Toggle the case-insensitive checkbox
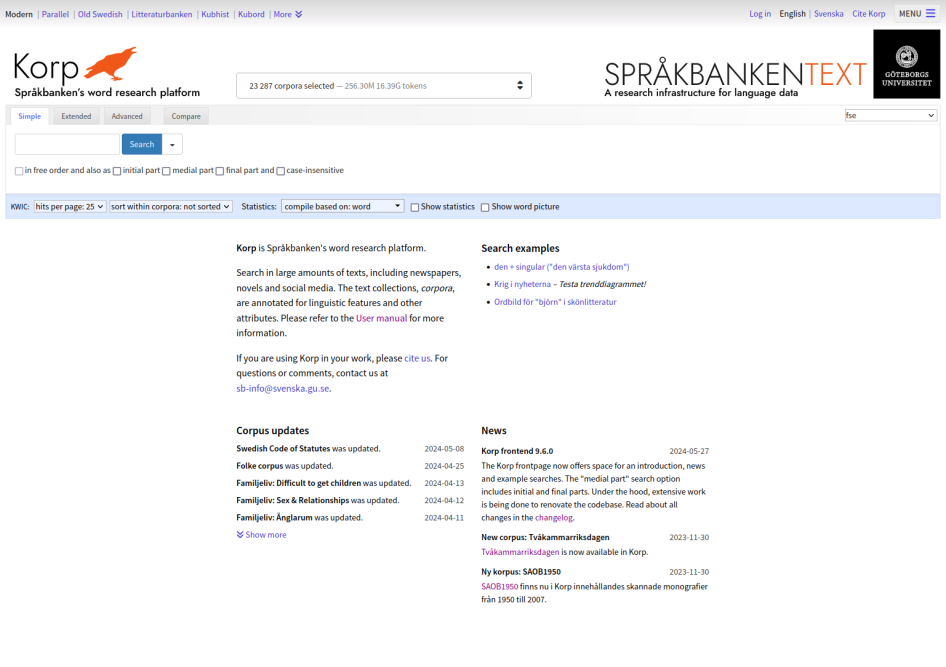This screenshot has height=667, width=946. pos(281,171)
